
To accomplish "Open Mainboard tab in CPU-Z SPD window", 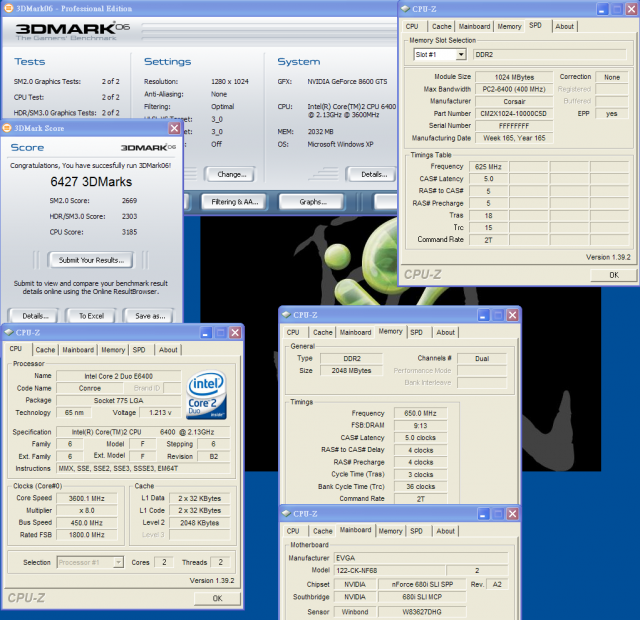I will coord(474,27).
